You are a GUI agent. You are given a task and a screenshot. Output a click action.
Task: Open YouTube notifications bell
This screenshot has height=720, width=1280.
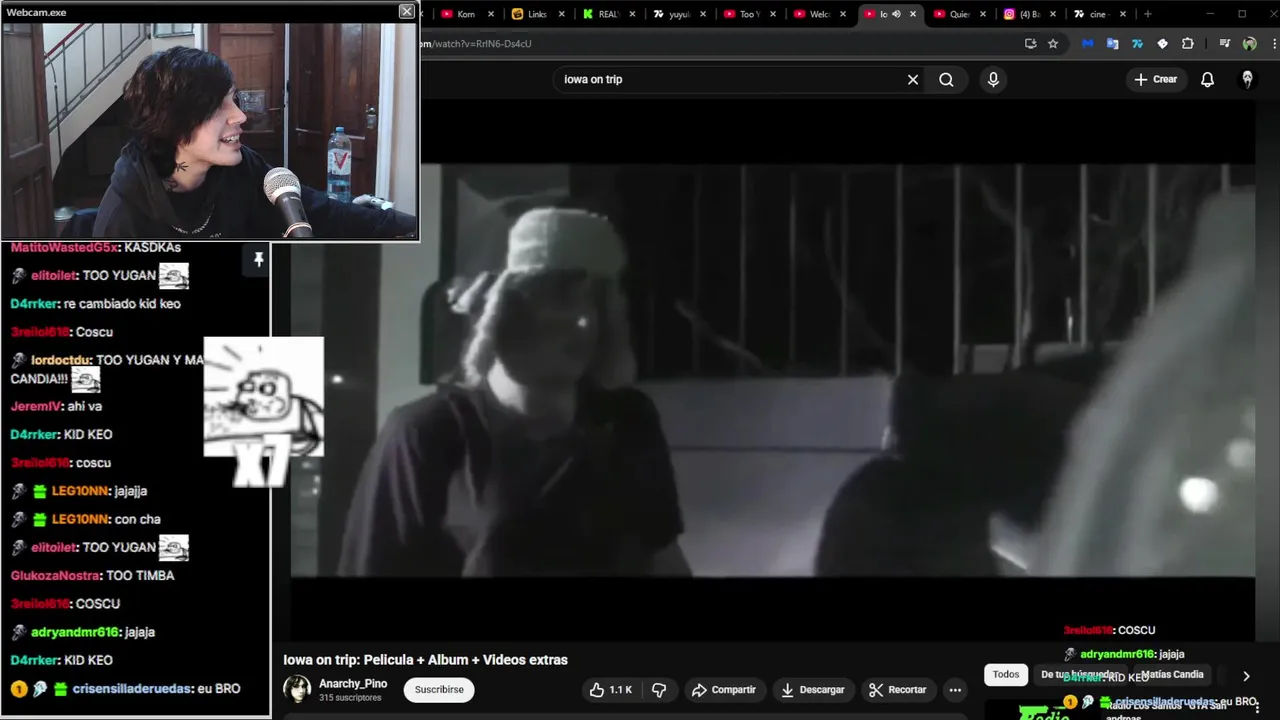pyautogui.click(x=1207, y=79)
